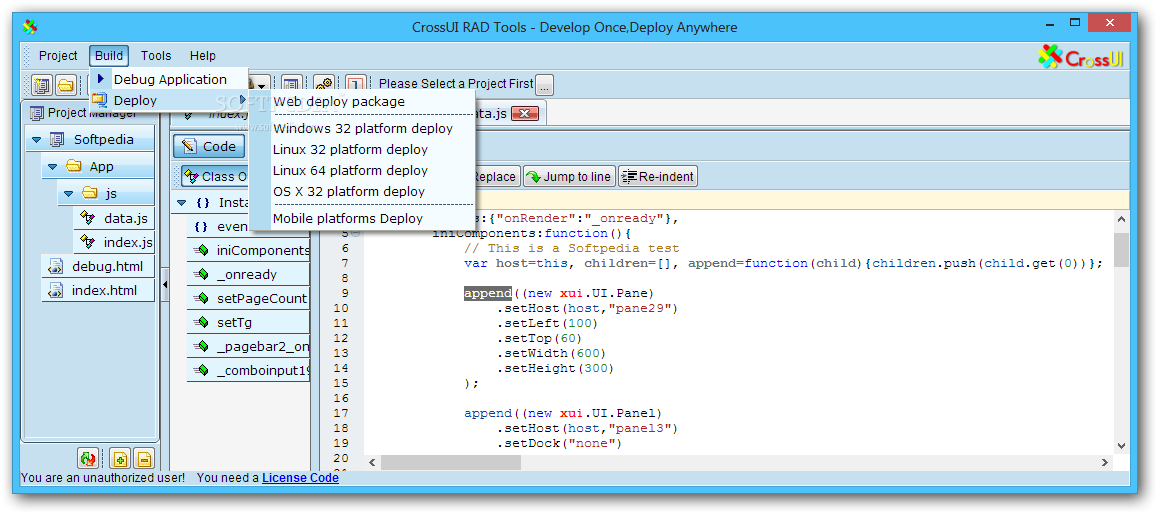Close the data.js tab
The width and height of the screenshot is (1158, 514).
(x=524, y=114)
